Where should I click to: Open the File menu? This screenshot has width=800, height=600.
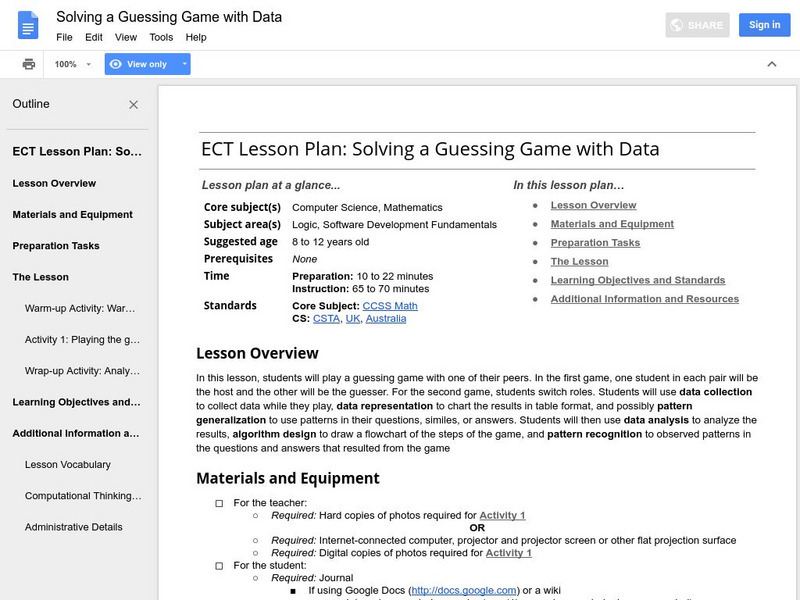(64, 37)
